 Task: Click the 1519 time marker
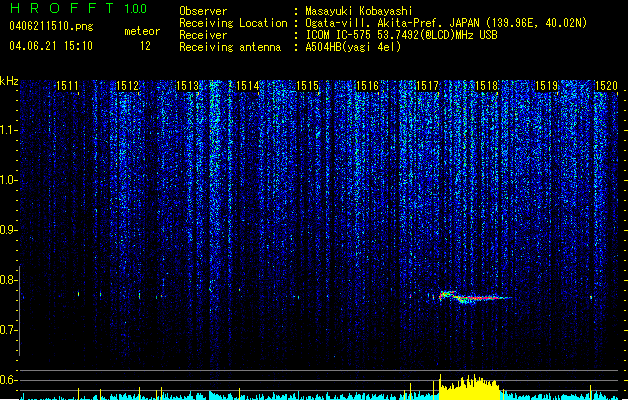(x=547, y=86)
